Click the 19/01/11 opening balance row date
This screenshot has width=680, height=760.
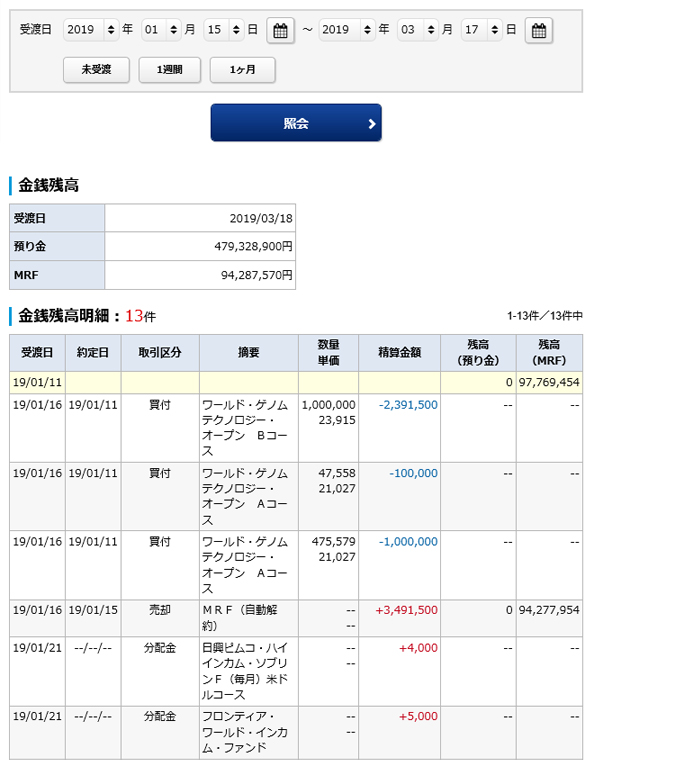[x=37, y=382]
